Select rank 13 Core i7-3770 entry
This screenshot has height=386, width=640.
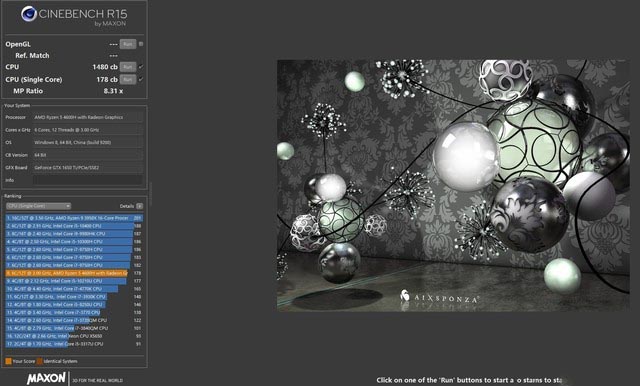click(x=74, y=312)
